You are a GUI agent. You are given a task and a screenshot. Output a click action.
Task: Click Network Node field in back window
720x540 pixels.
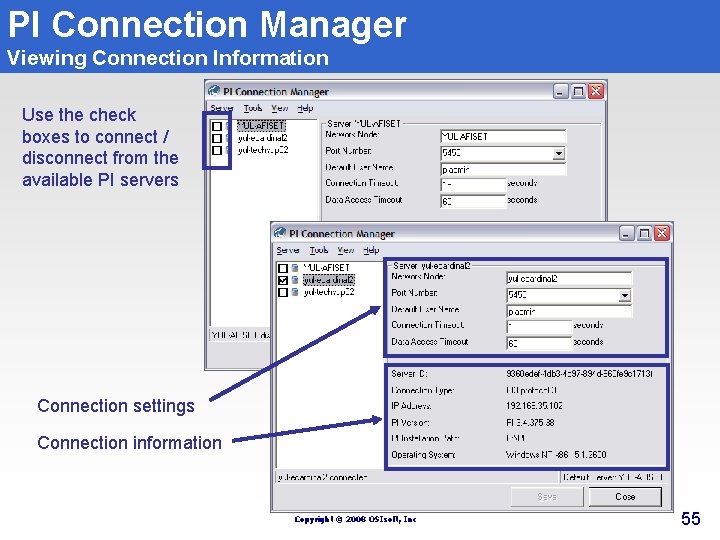(x=503, y=137)
